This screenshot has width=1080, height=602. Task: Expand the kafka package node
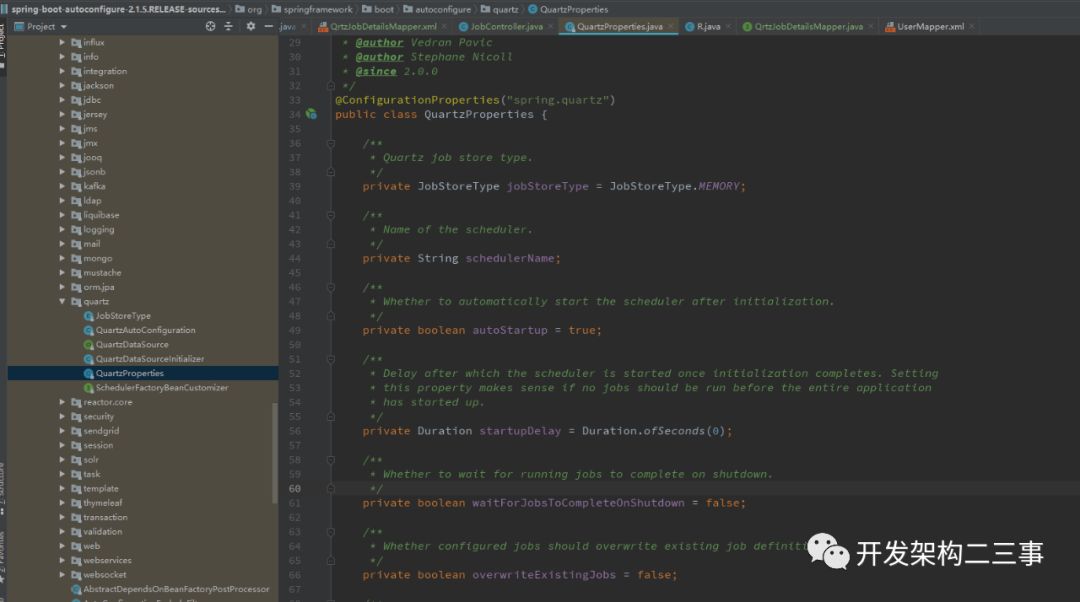(62, 186)
